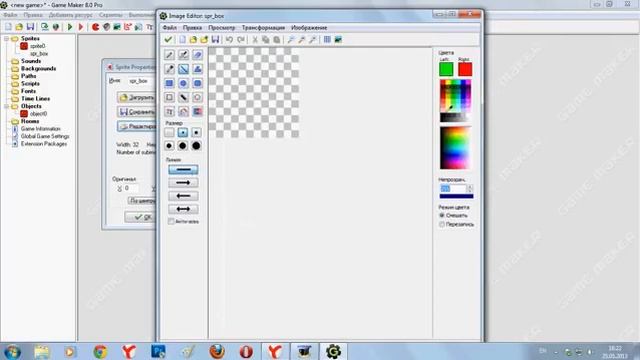Click the Create Sprite Pac-Man icon
The height and width of the screenshot is (360, 640).
(95, 27)
